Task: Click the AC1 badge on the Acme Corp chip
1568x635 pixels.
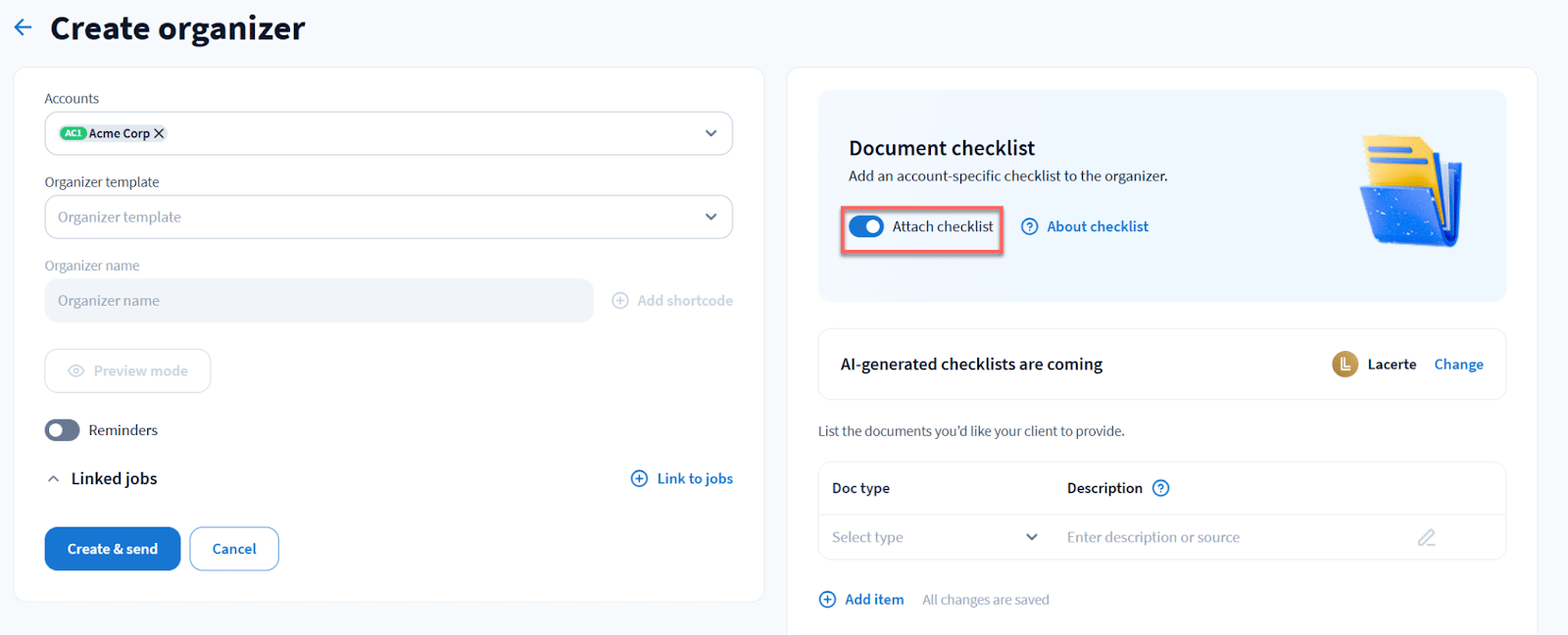Action: point(73,133)
